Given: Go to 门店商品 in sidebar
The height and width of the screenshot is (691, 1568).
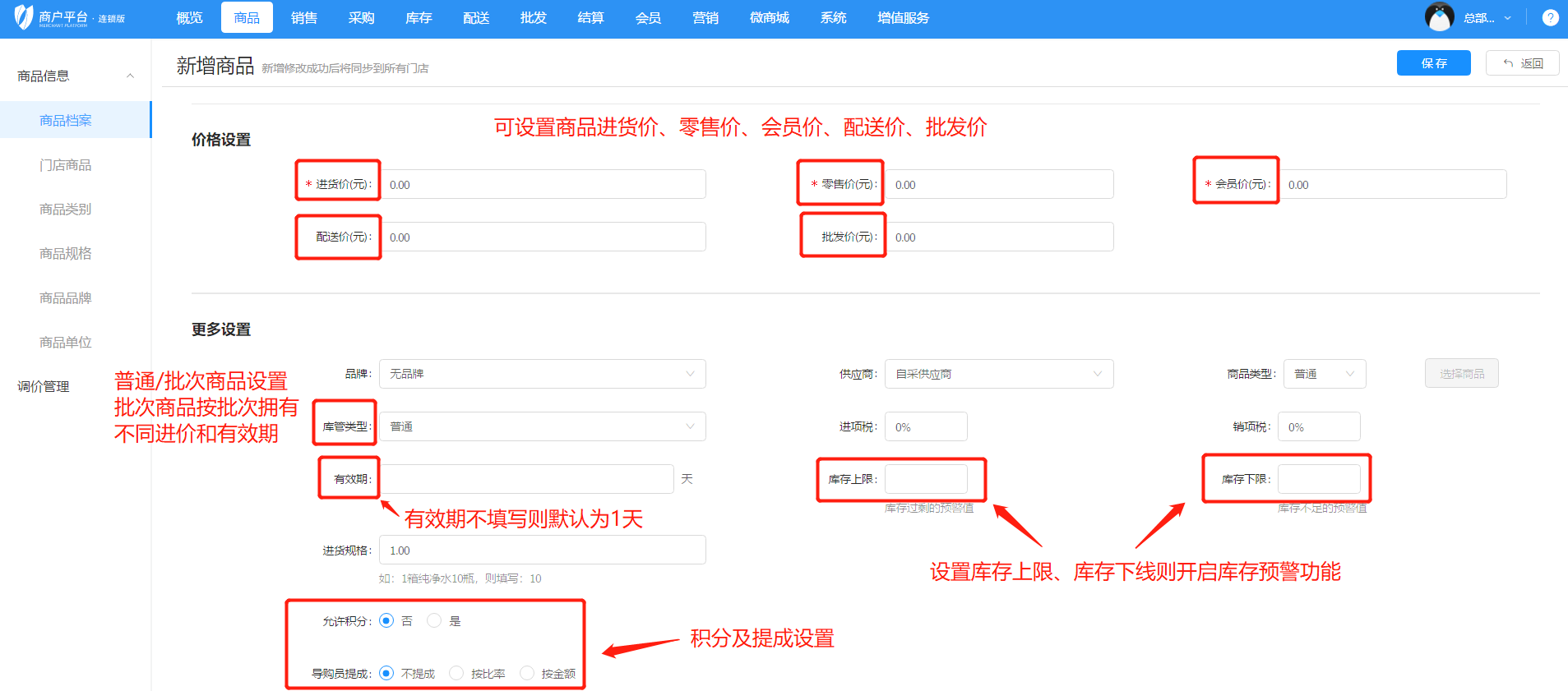Looking at the screenshot, I should click(66, 165).
